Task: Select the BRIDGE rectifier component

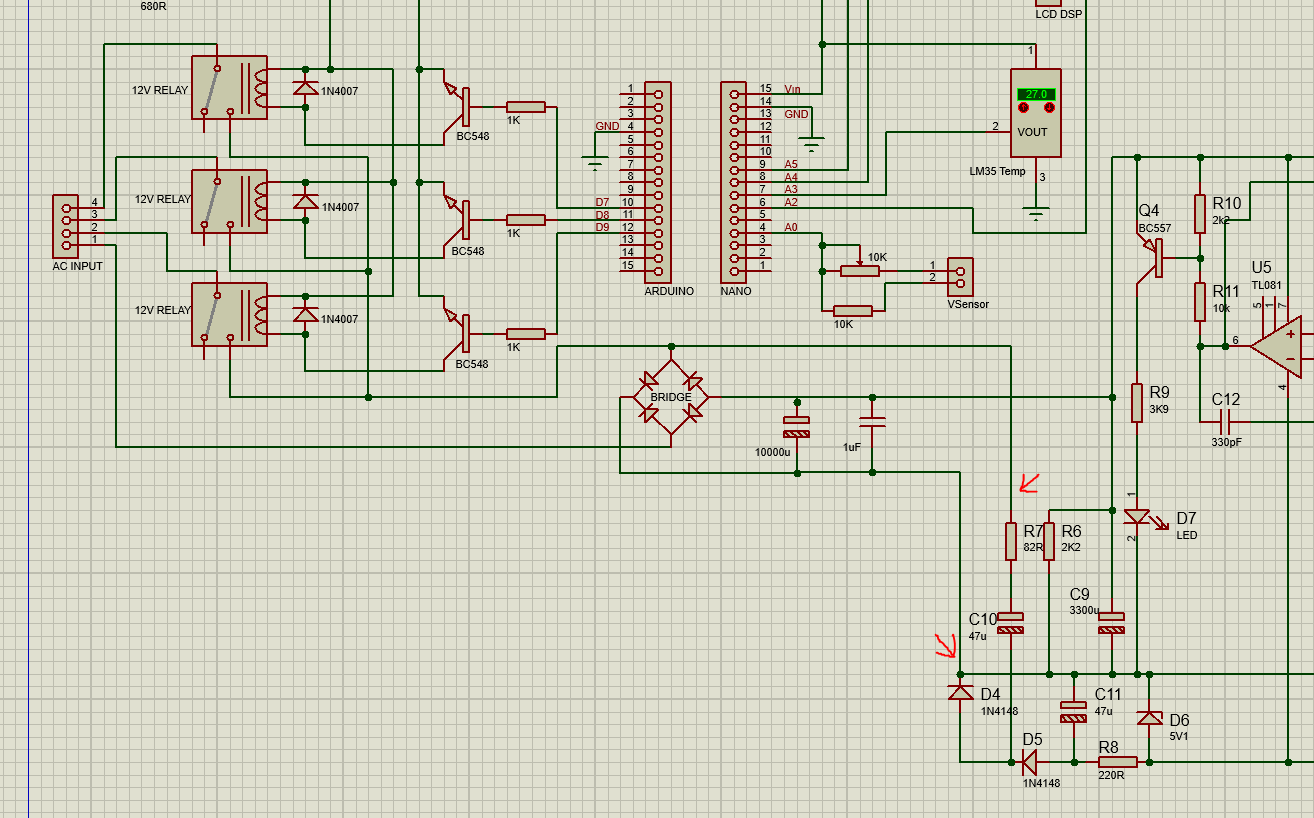Action: click(670, 397)
